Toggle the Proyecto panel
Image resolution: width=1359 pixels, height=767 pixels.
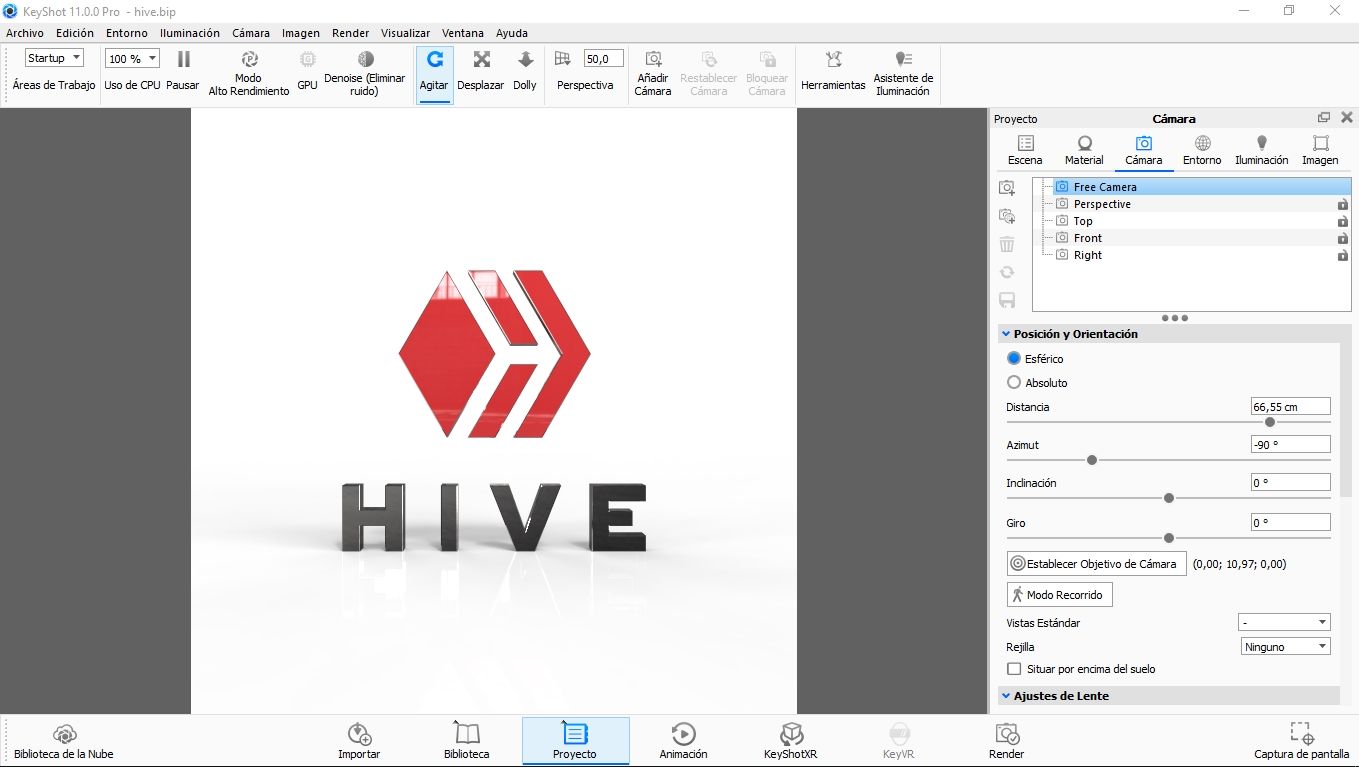[575, 741]
